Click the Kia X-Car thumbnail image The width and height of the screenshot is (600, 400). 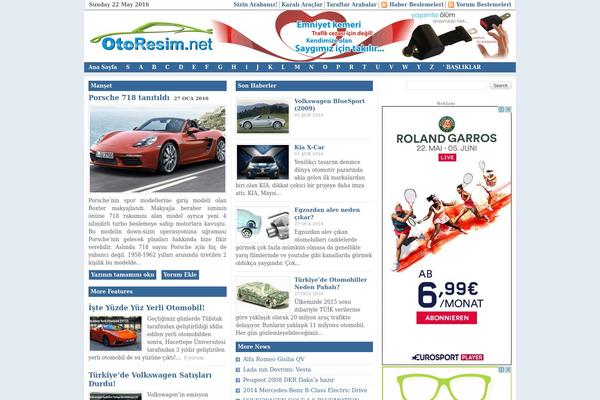(262, 162)
